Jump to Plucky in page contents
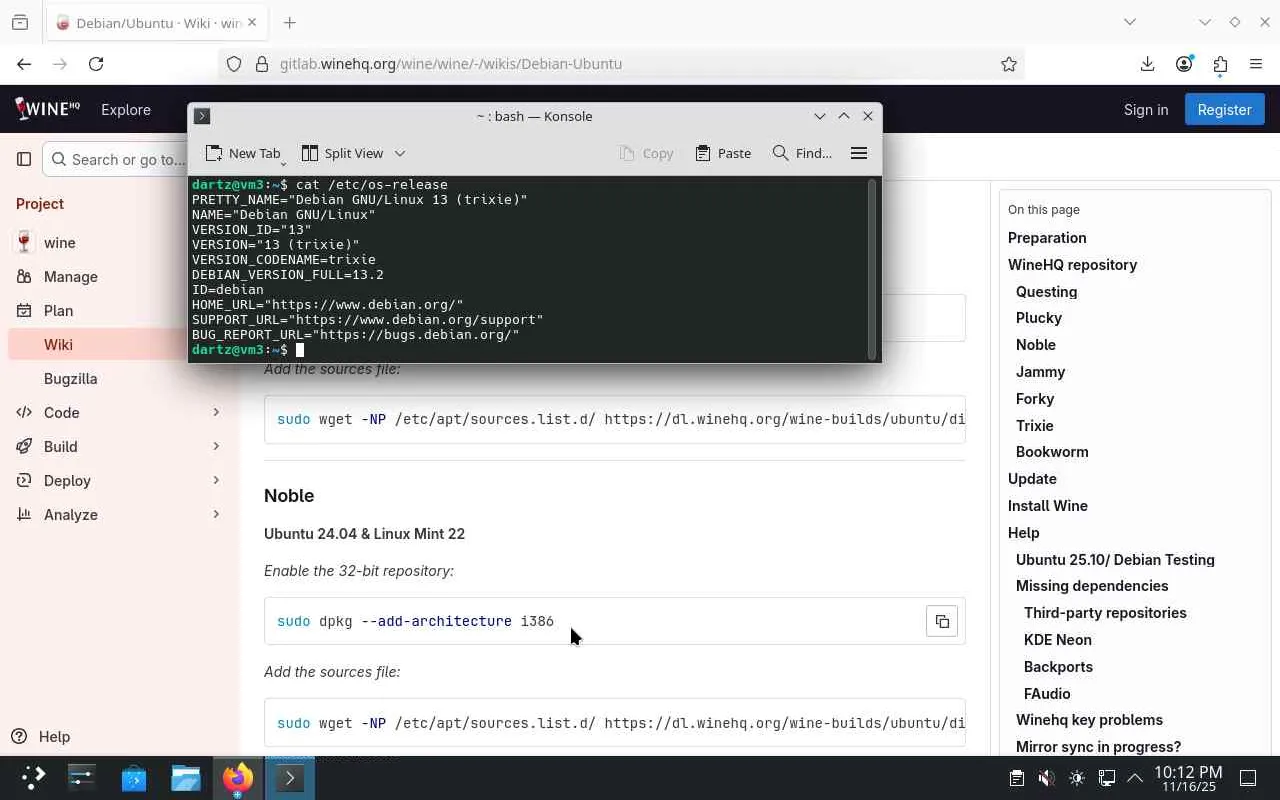Image resolution: width=1280 pixels, height=800 pixels. tap(1039, 318)
